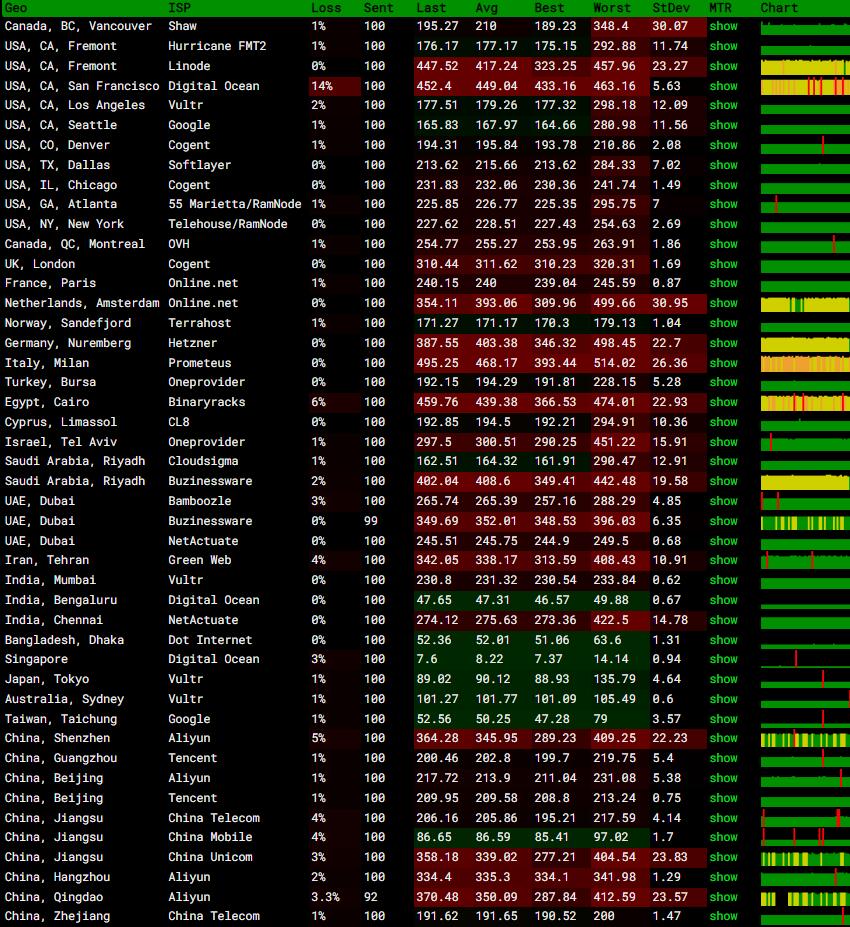Open MTR for China, Shenzhen Aliyun
This screenshot has height=927, width=850.
point(724,738)
